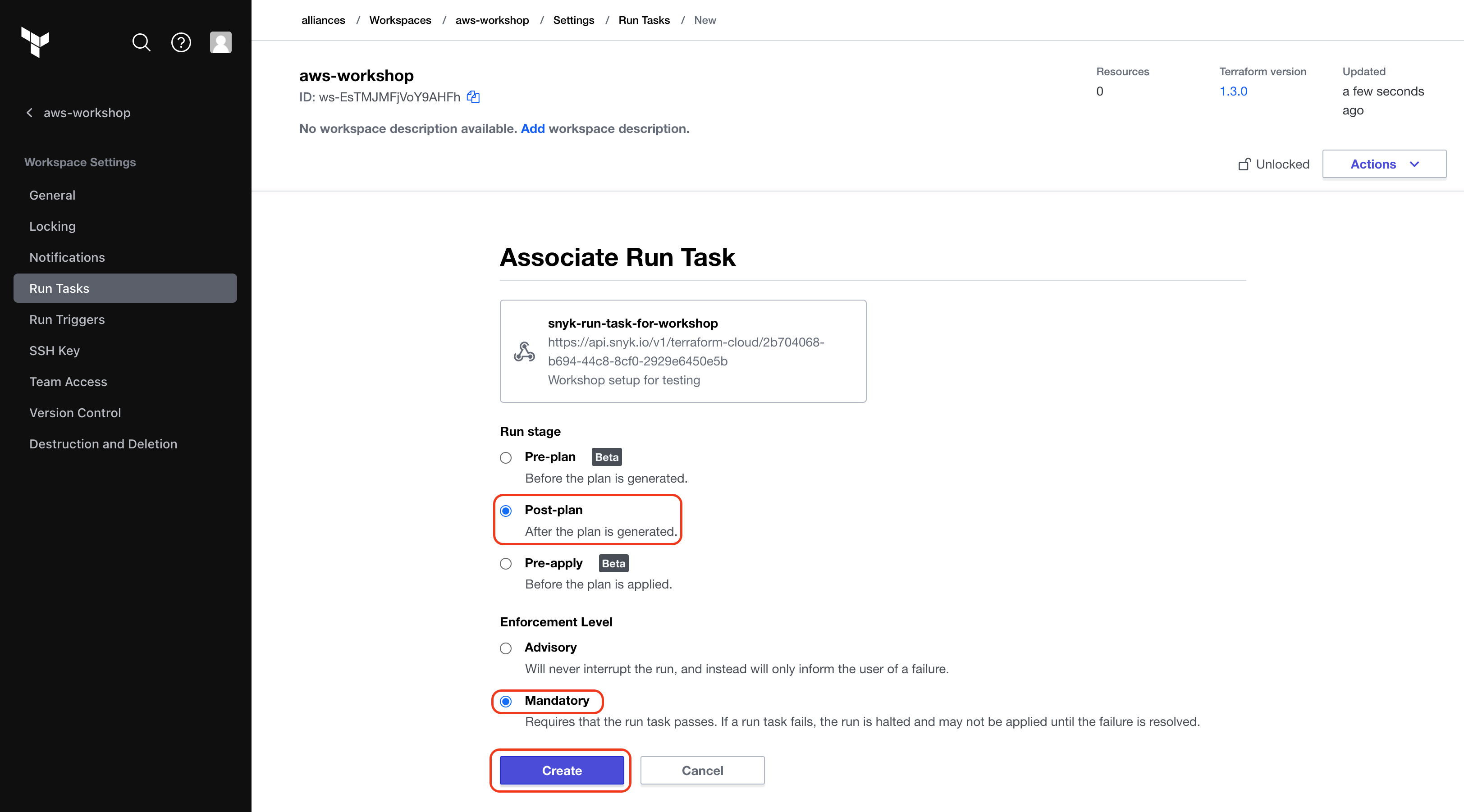This screenshot has height=812, width=1464.
Task: Choose the Advisory enforcement level
Action: click(x=506, y=648)
